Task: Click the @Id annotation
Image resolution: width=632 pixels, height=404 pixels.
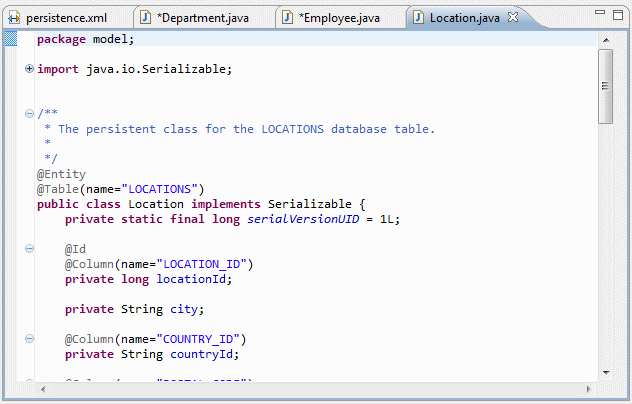Action: point(75,249)
